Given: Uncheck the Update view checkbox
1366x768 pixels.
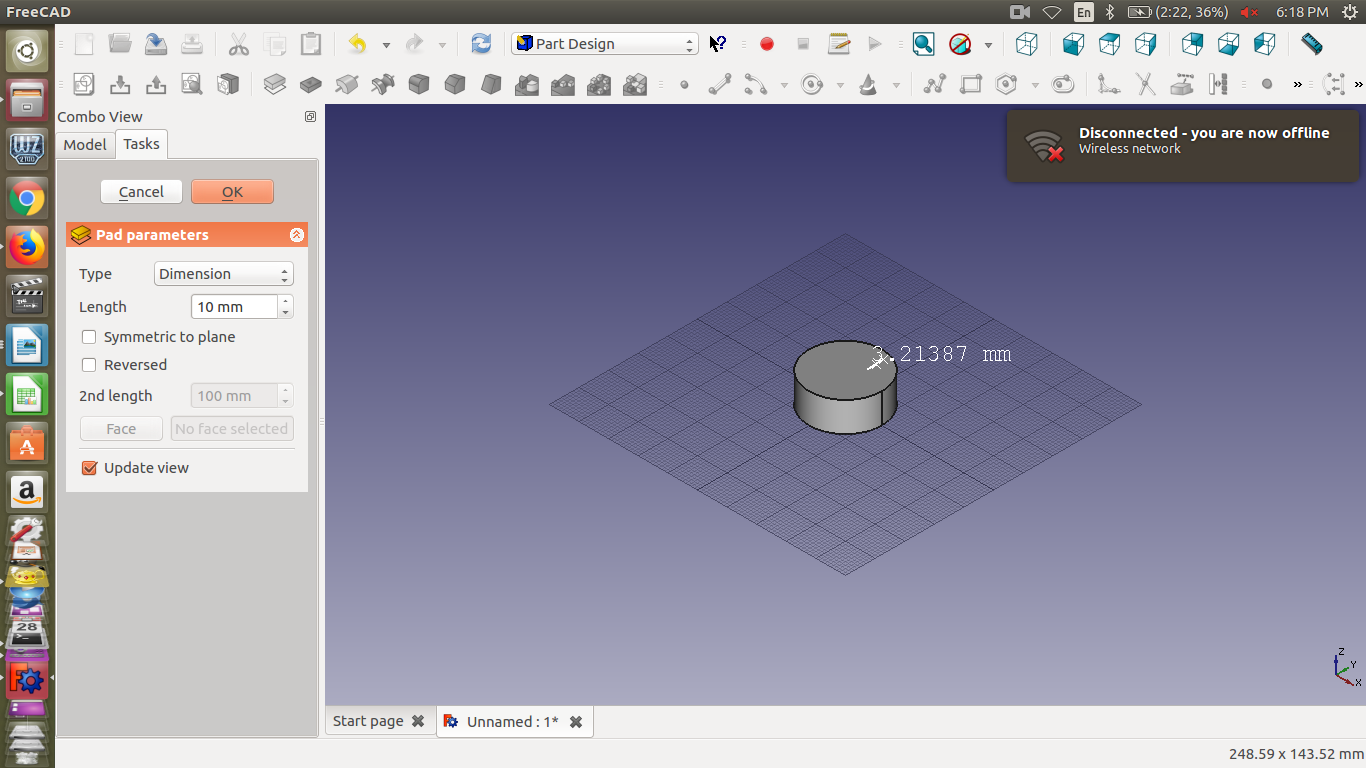Looking at the screenshot, I should coord(89,468).
